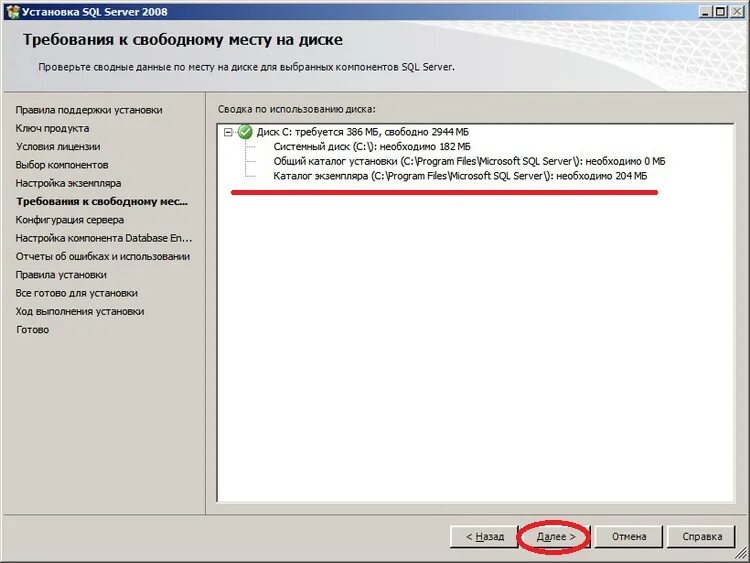Click the Сводка по использованию диска label

(x=297, y=109)
